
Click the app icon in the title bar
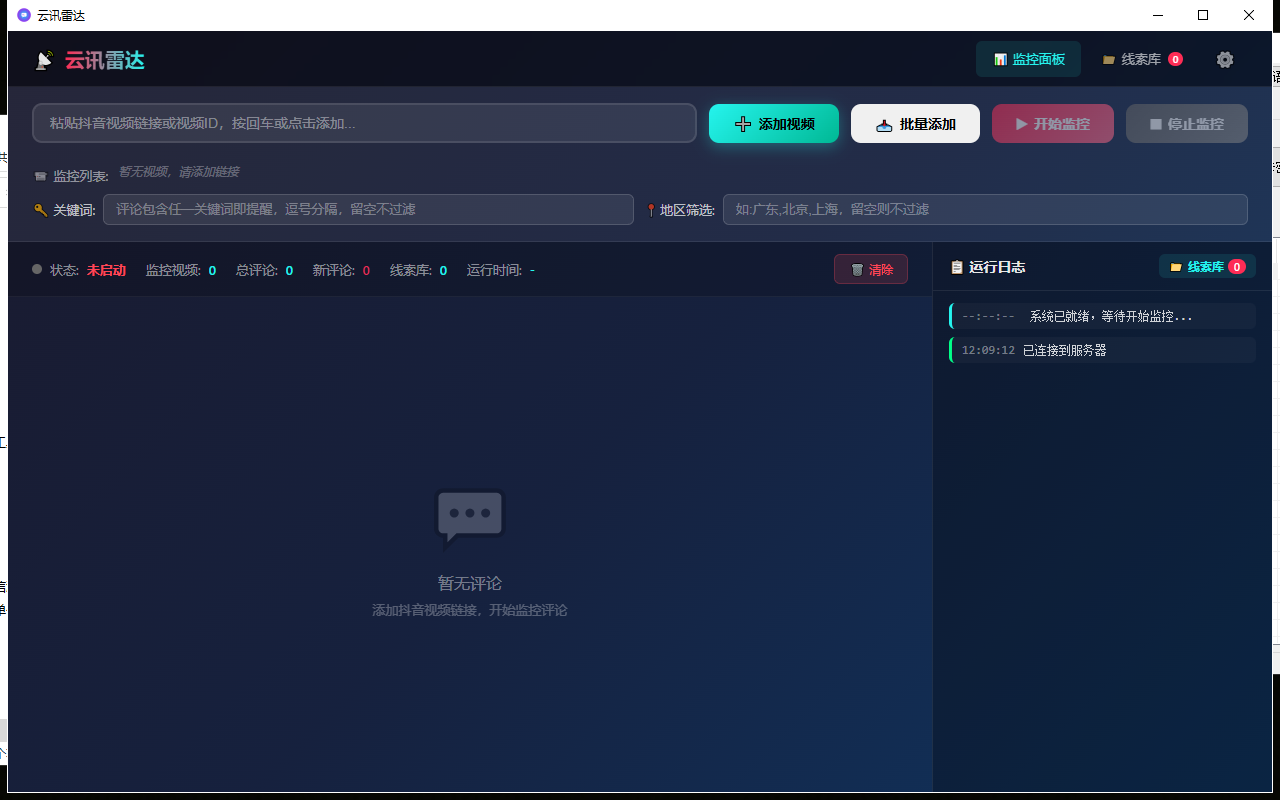pos(24,15)
